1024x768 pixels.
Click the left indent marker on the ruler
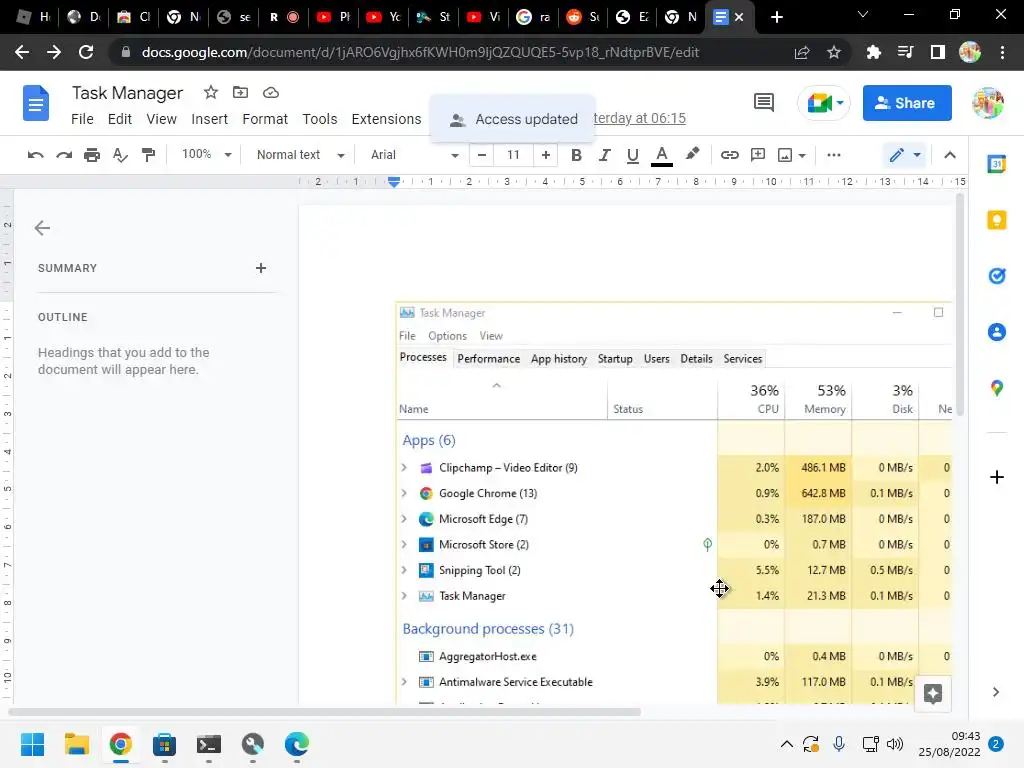pos(394,182)
